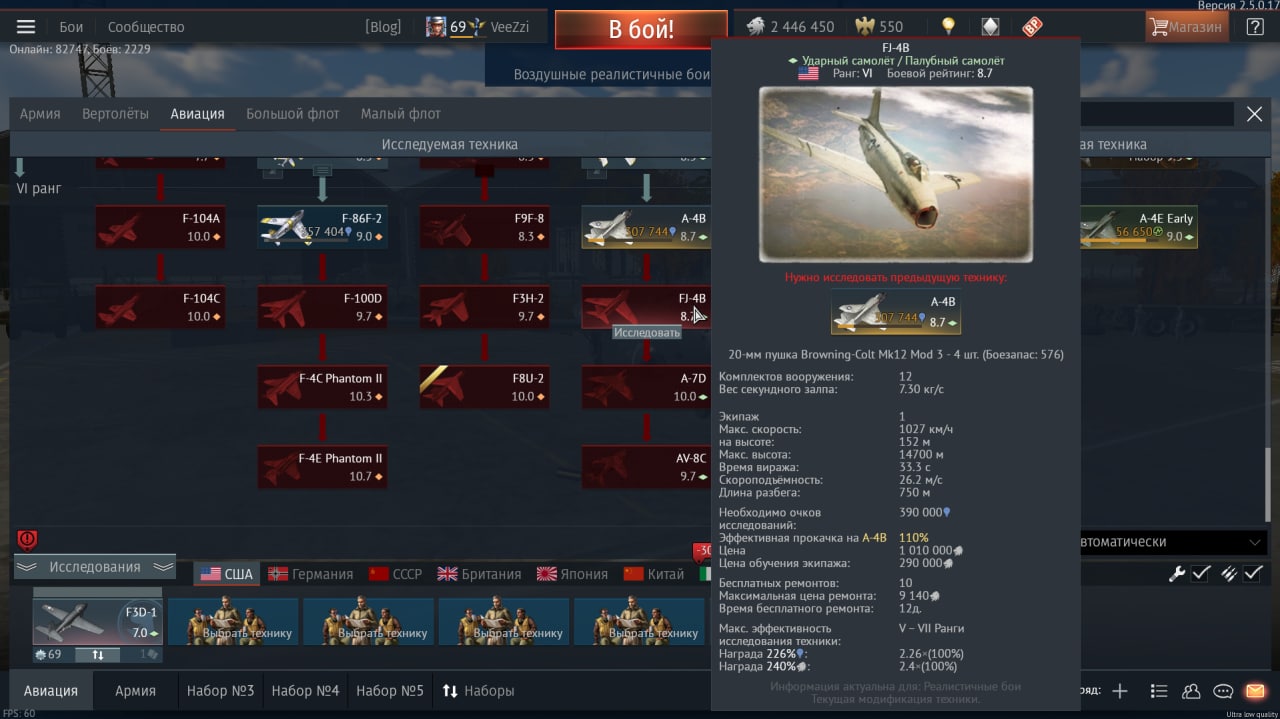Add a squad member with plus icon
This screenshot has width=1280, height=719.
1120,691
